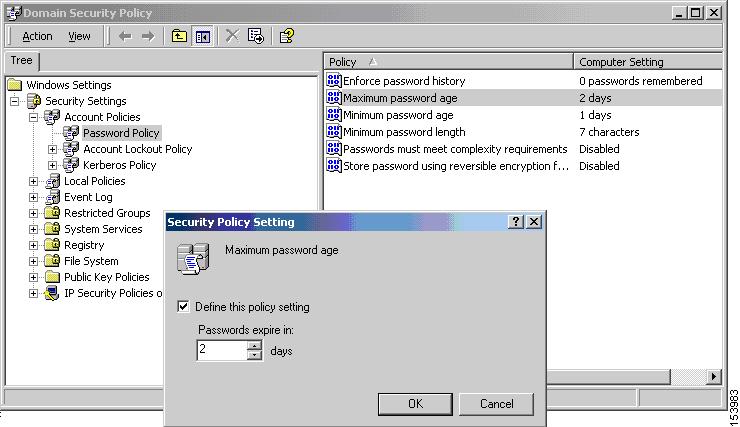Expand the Local Policies node

point(34,181)
